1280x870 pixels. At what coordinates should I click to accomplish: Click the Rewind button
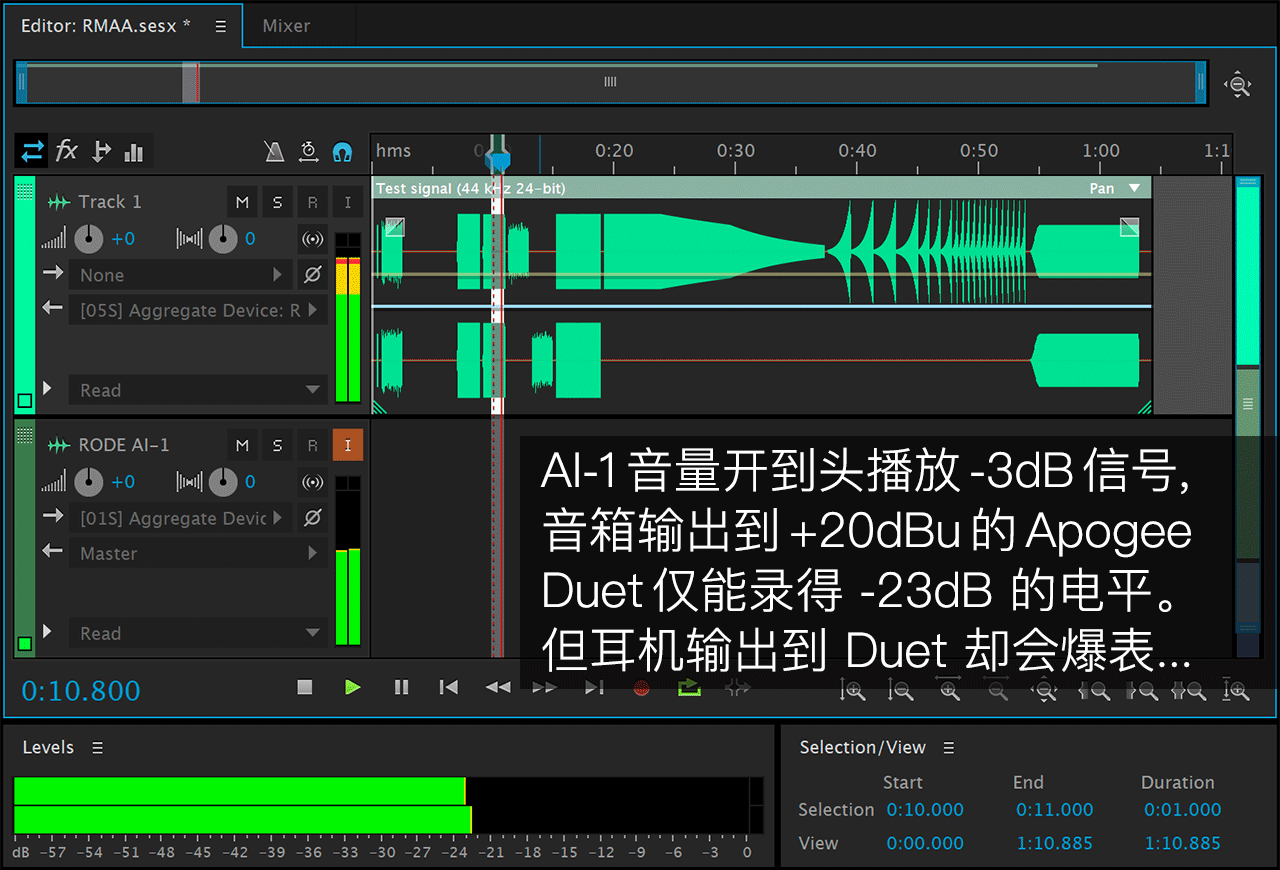[497, 687]
